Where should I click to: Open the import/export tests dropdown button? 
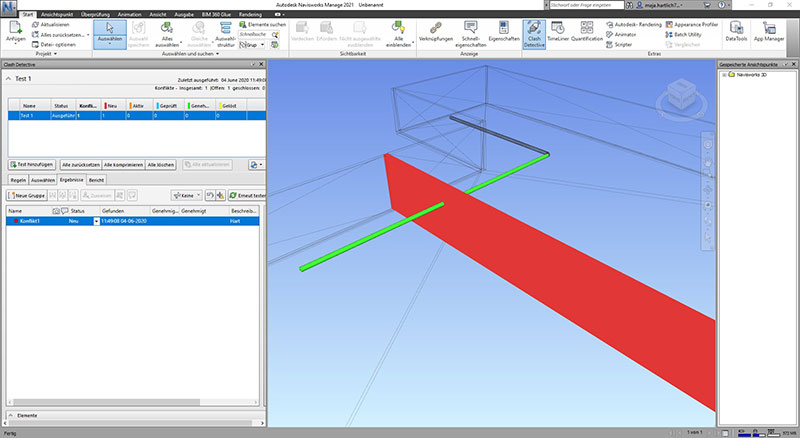click(x=256, y=165)
